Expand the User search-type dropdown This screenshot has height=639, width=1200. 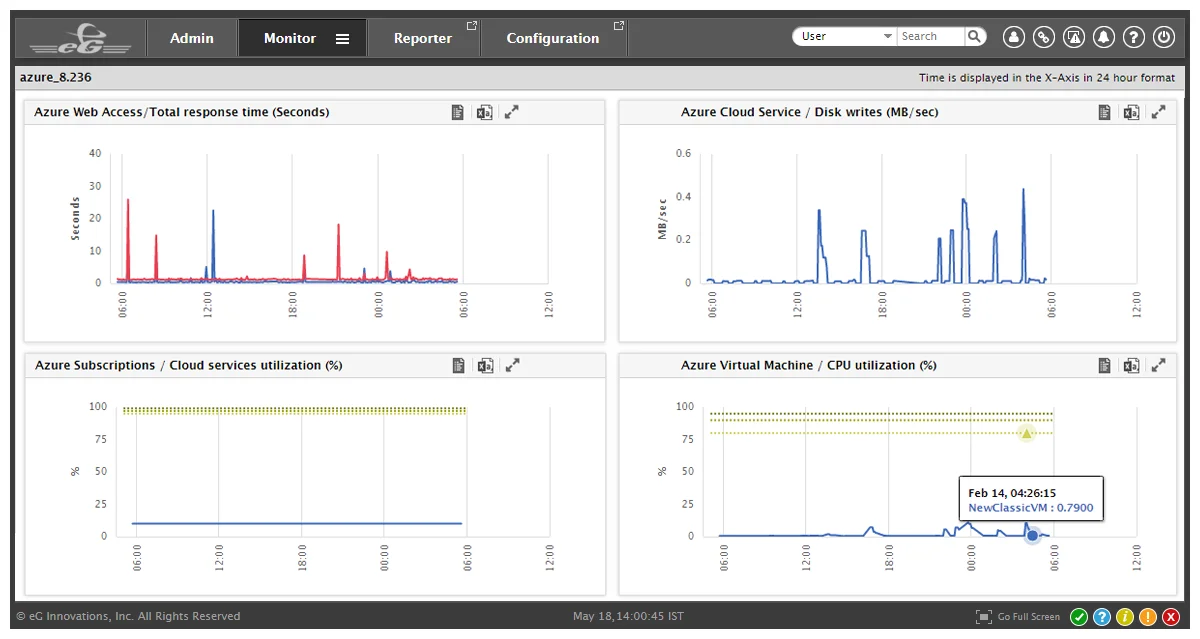coord(845,36)
